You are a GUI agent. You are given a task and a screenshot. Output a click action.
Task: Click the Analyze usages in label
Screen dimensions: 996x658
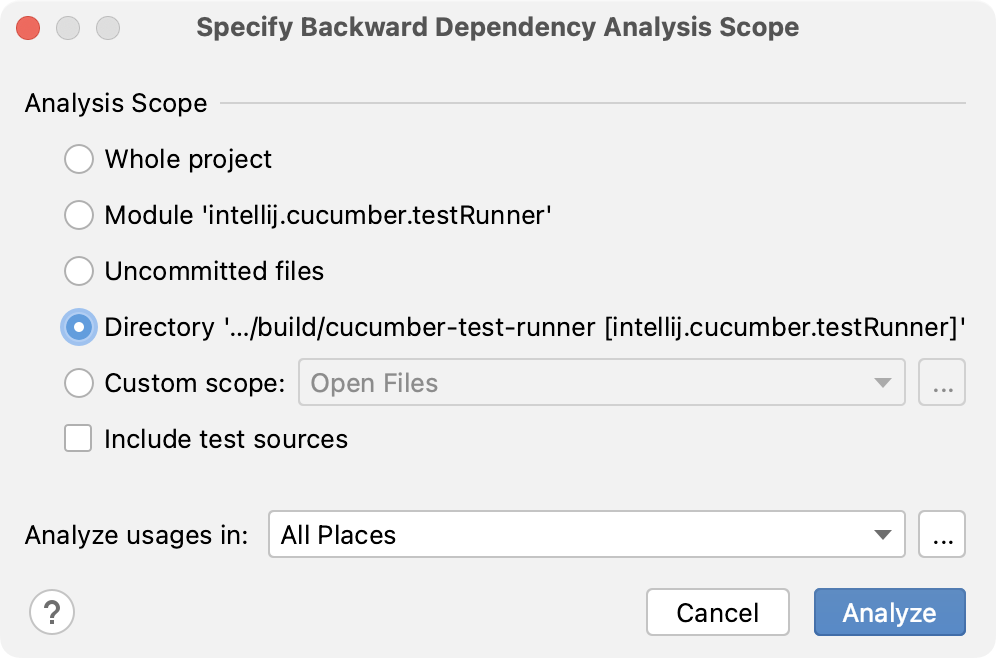click(x=137, y=535)
